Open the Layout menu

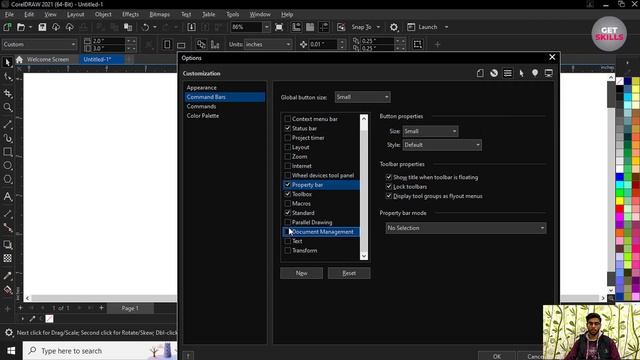[x=75, y=14]
